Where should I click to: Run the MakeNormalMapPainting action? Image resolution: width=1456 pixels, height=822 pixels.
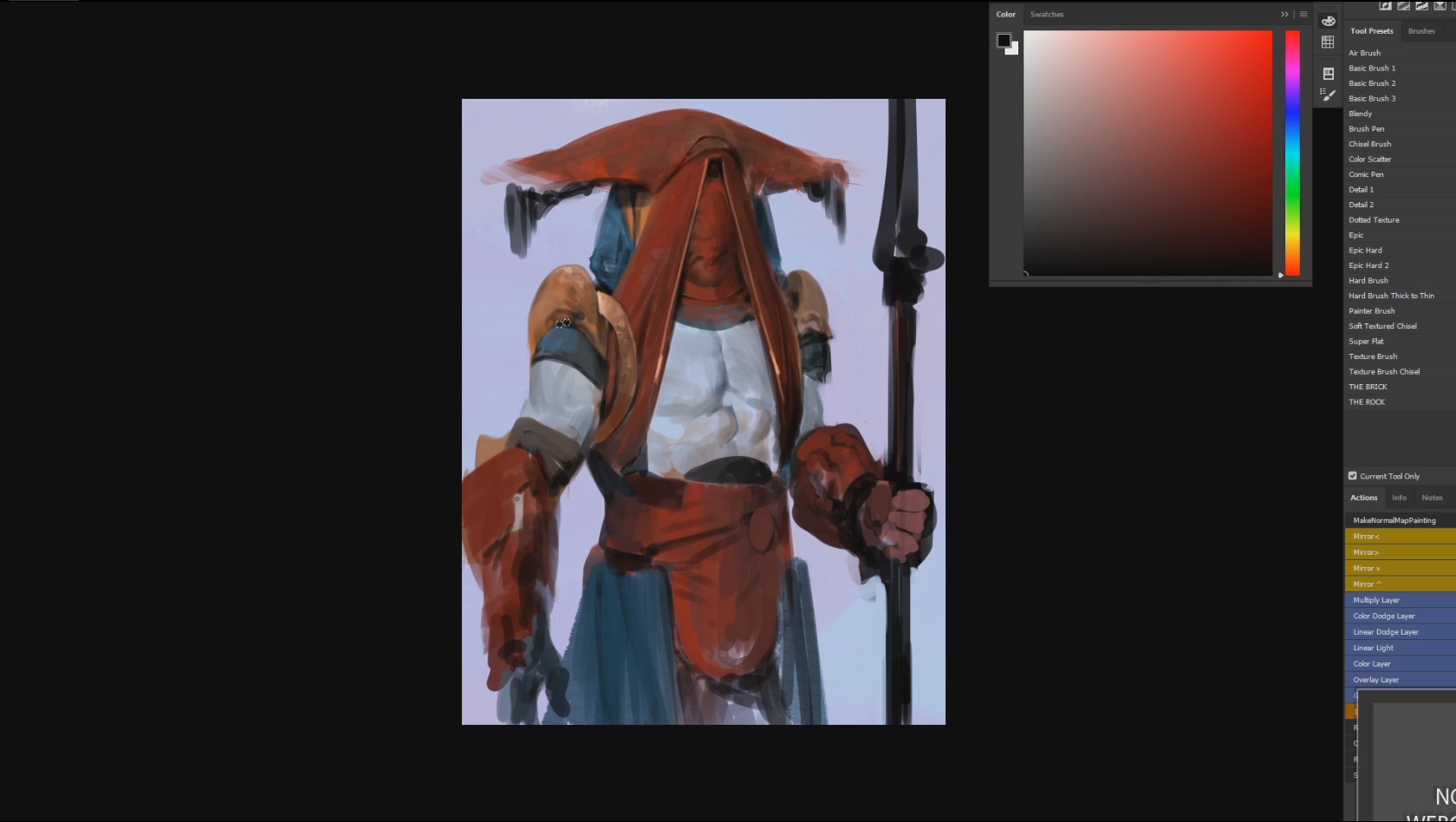point(1401,520)
